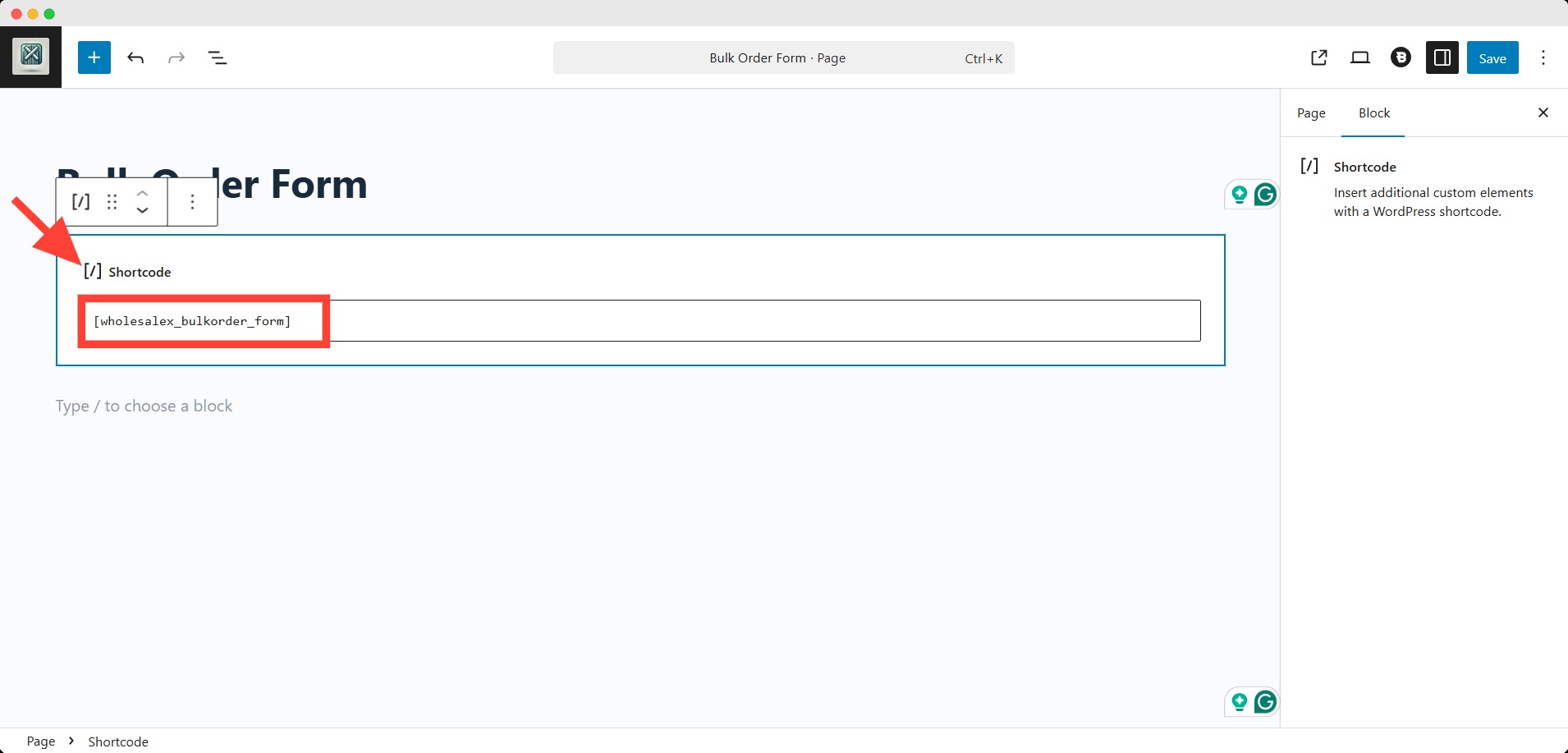Toggle the settings sidebar panel

coord(1442,57)
